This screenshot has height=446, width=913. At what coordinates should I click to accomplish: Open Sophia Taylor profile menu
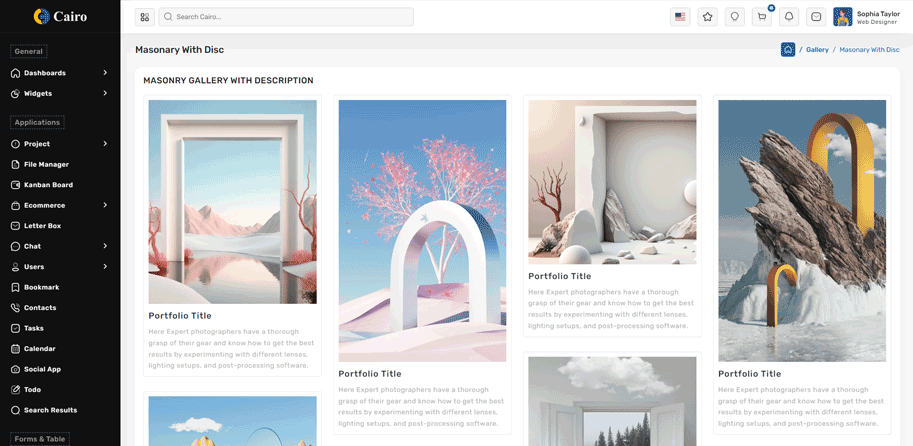click(x=867, y=17)
